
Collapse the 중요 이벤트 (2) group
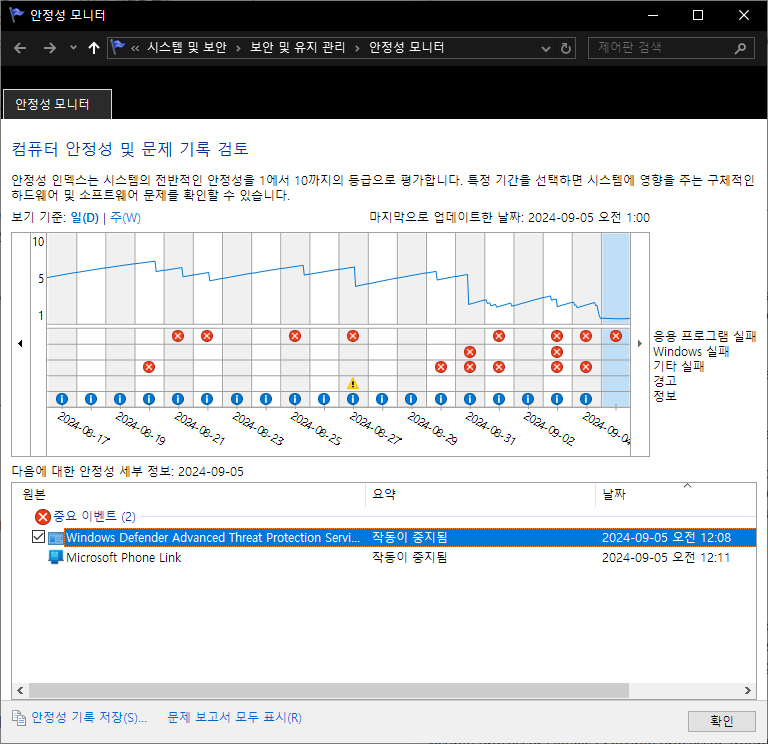(x=95, y=516)
